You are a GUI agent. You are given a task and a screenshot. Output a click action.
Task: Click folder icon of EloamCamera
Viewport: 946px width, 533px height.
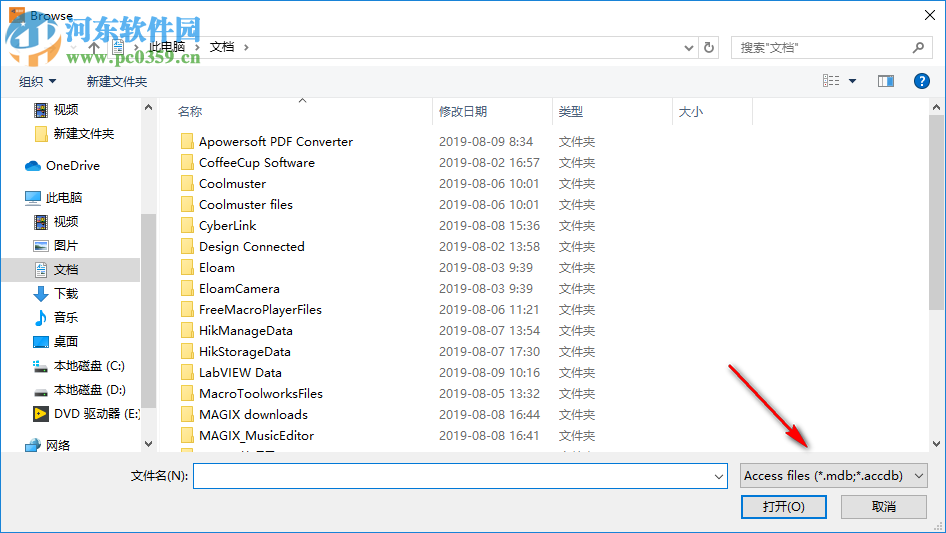pos(187,289)
